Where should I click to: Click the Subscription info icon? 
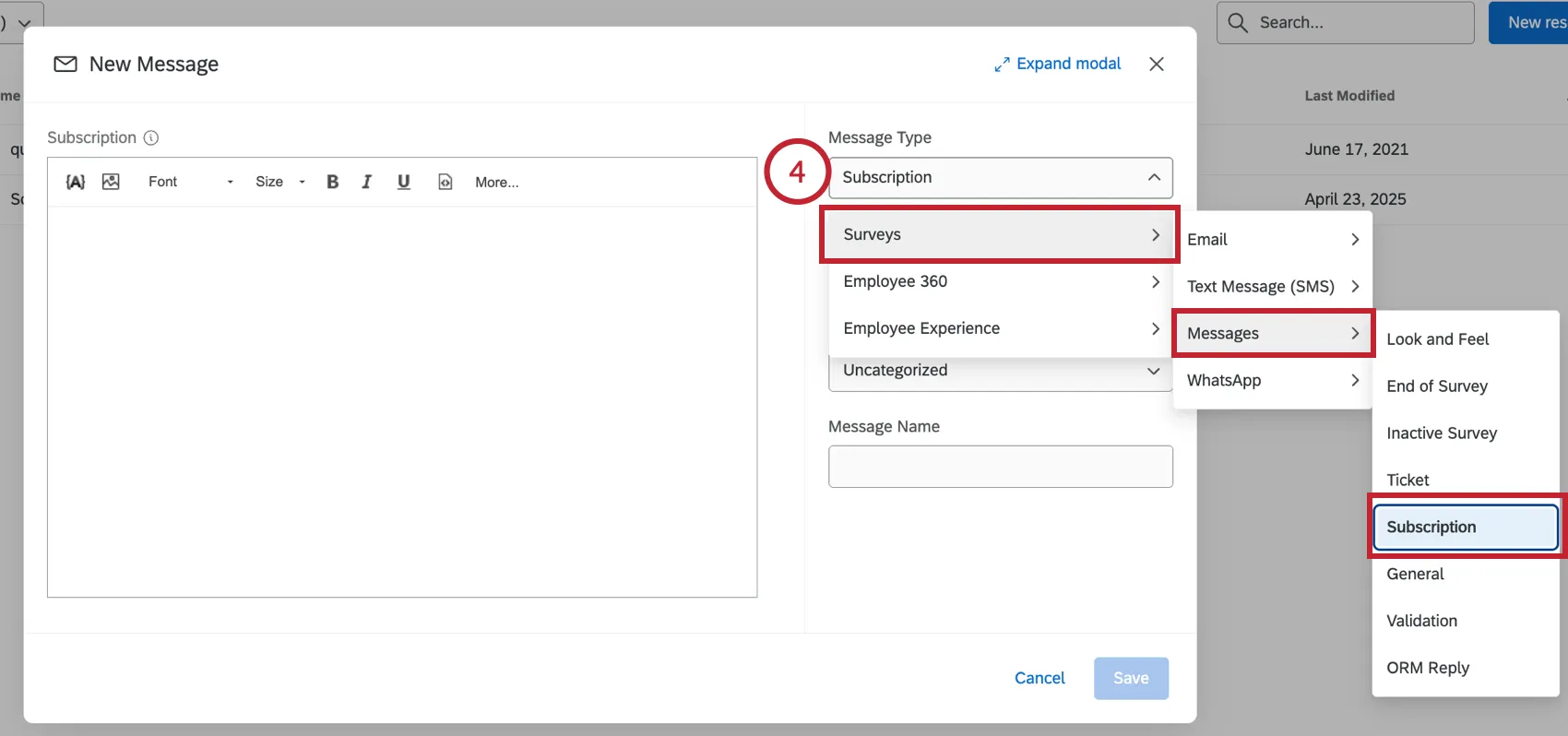[151, 137]
